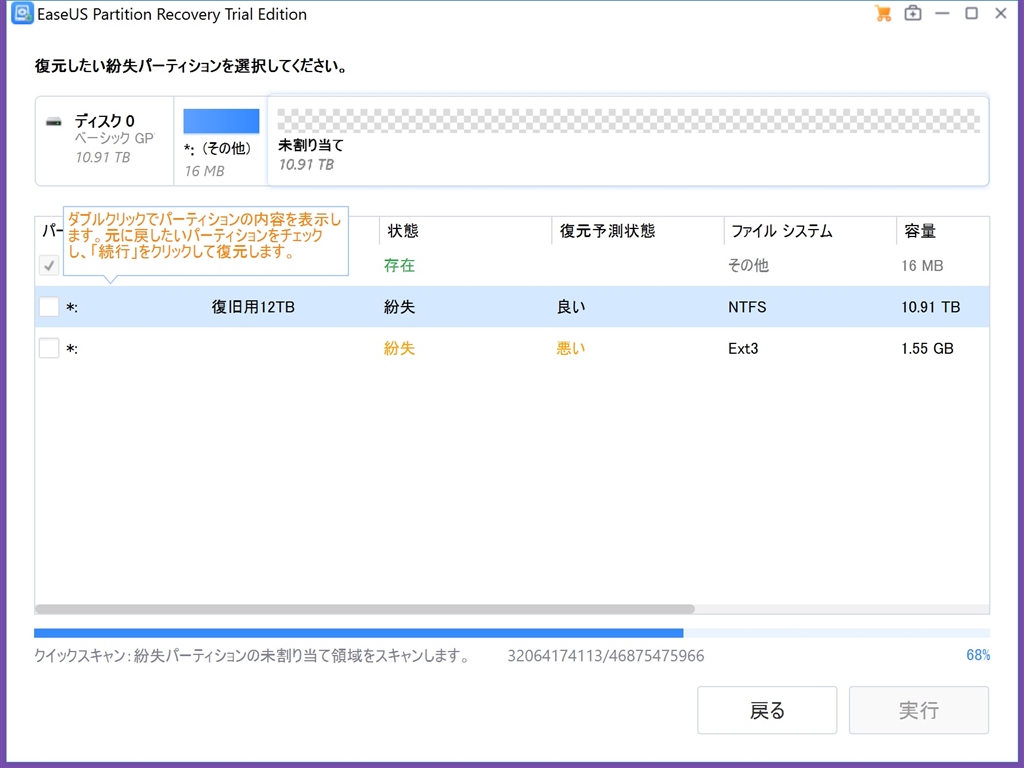Click the horizontal scrollbar of the partition list
The height and width of the screenshot is (768, 1024).
[x=365, y=609]
